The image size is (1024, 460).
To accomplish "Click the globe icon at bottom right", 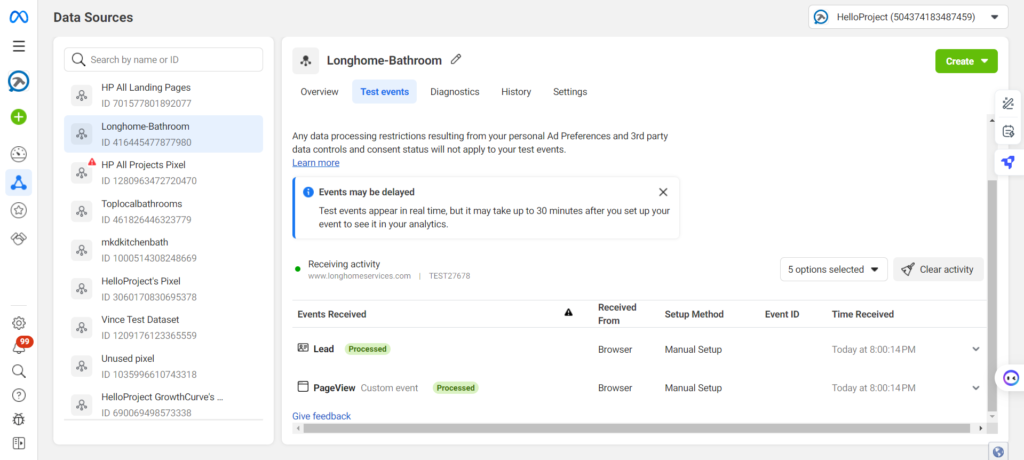I will (997, 452).
